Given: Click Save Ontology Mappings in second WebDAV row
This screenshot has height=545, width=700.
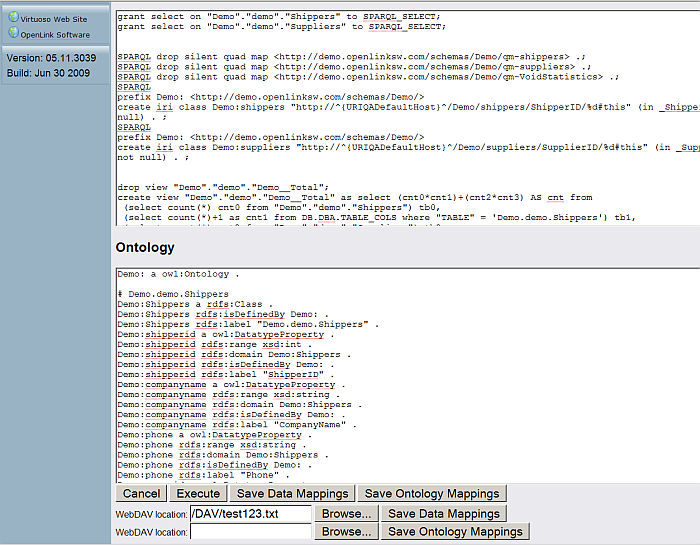Looking at the screenshot, I should 455,532.
